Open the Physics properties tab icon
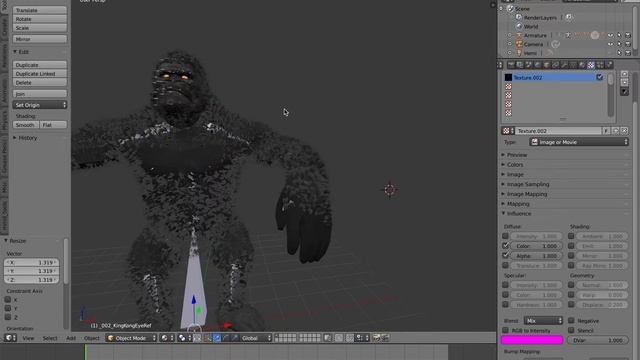Image resolution: width=640 pixels, height=360 pixels. [609, 65]
